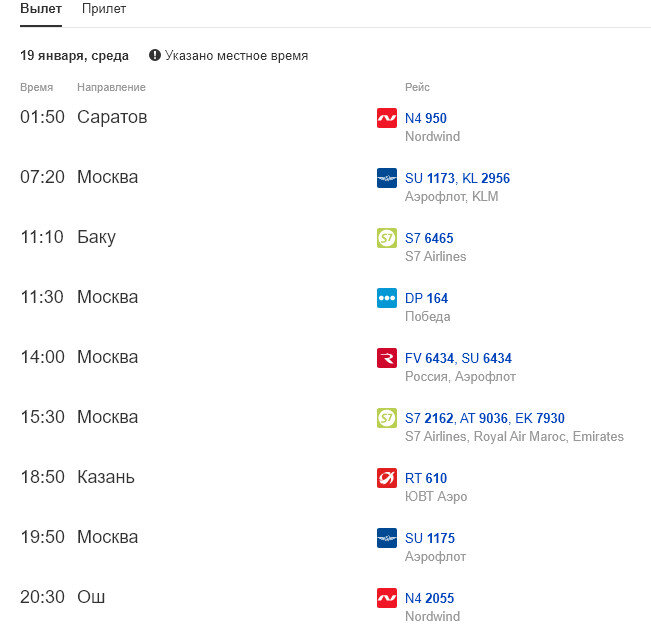The image size is (651, 627).
Task: Click the Nordwind logo for flight N4 2055
Action: tap(386, 598)
